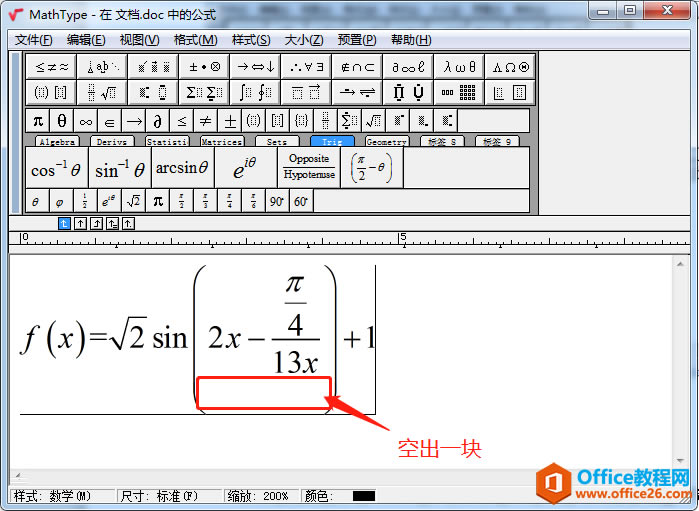Insert the 60° symbol from small bar
This screenshot has height=511, width=699.
(301, 201)
